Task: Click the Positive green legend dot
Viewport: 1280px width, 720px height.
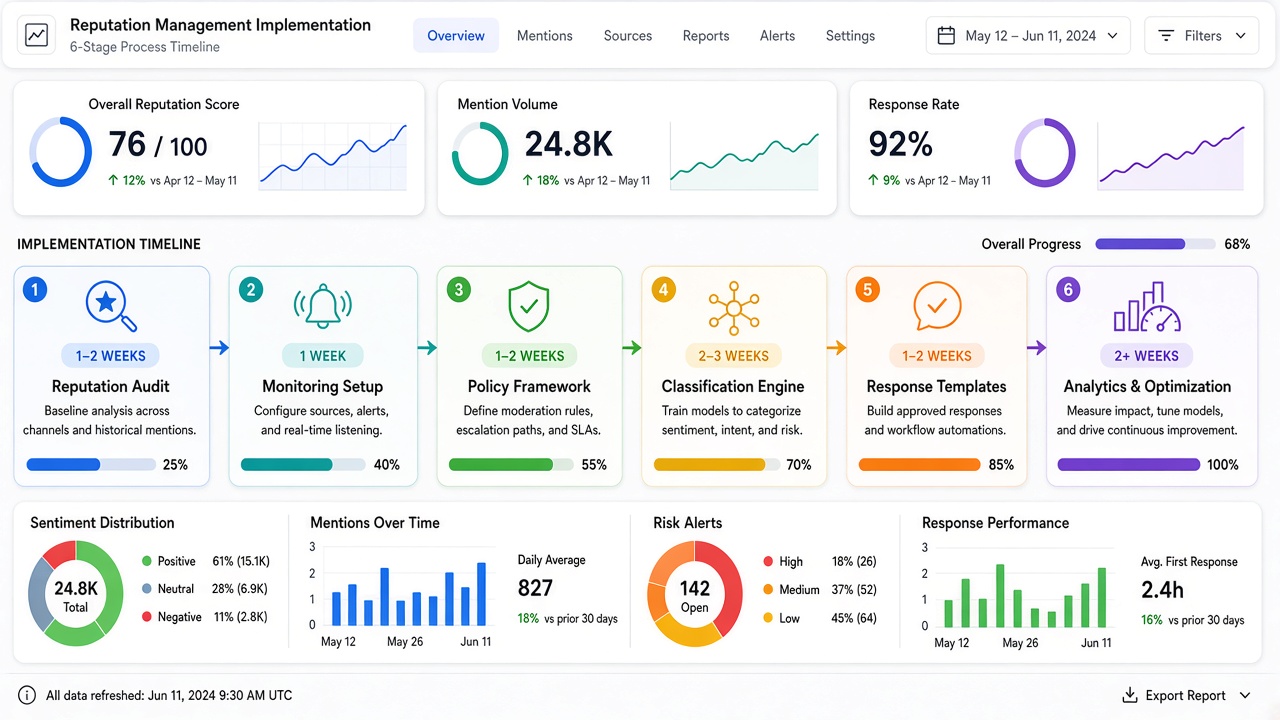Action: point(147,561)
